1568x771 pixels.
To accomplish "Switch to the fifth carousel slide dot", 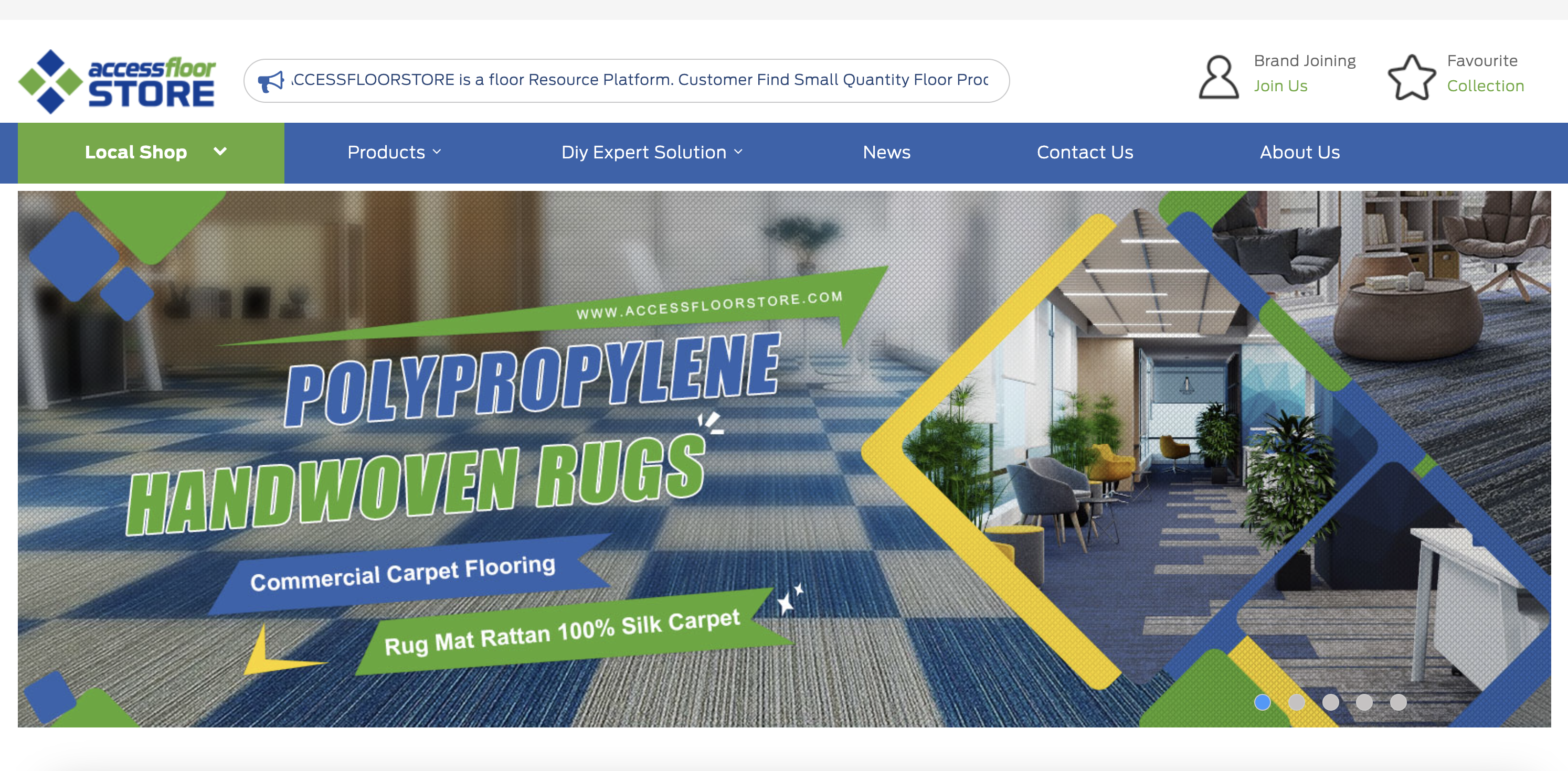I will pos(1398,702).
